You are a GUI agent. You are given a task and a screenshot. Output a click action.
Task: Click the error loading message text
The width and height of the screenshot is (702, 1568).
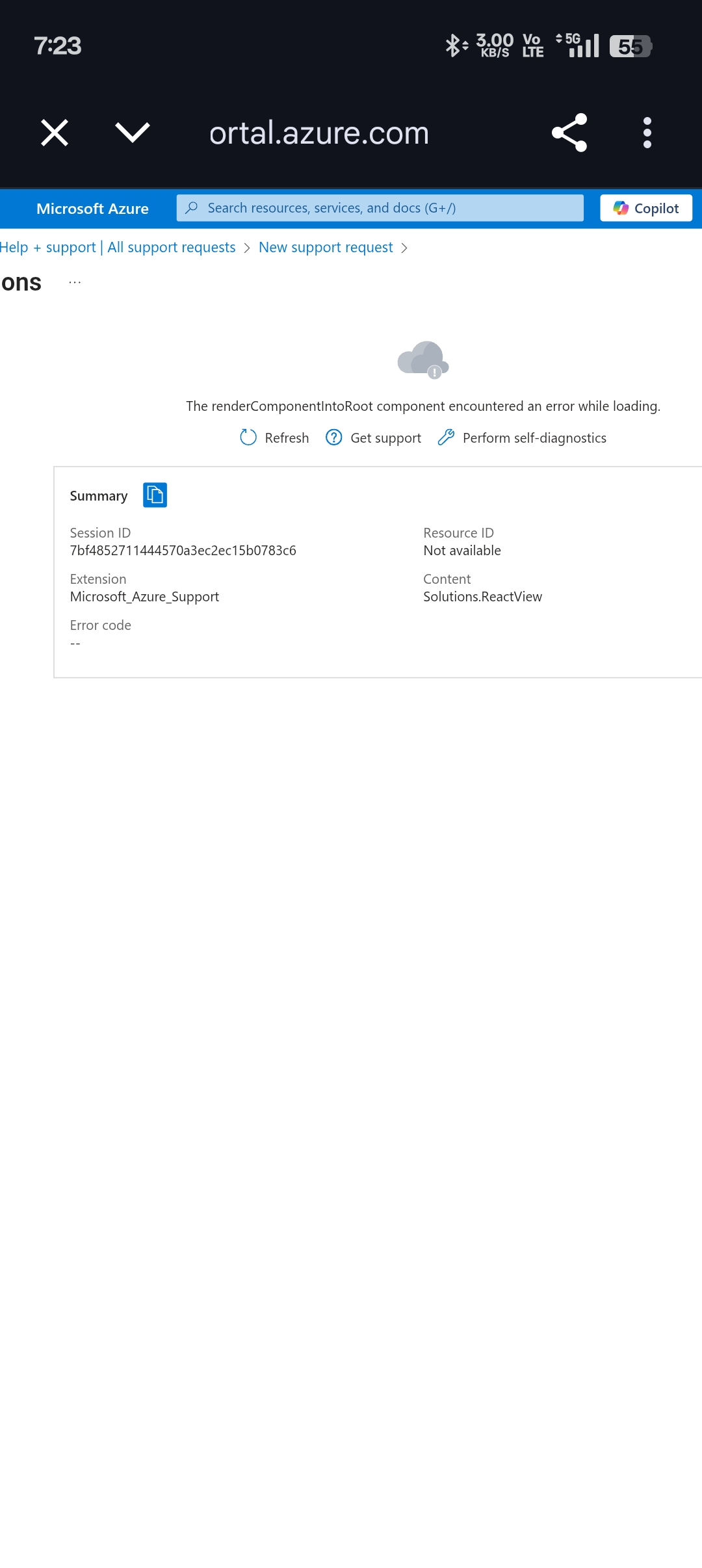[423, 406]
